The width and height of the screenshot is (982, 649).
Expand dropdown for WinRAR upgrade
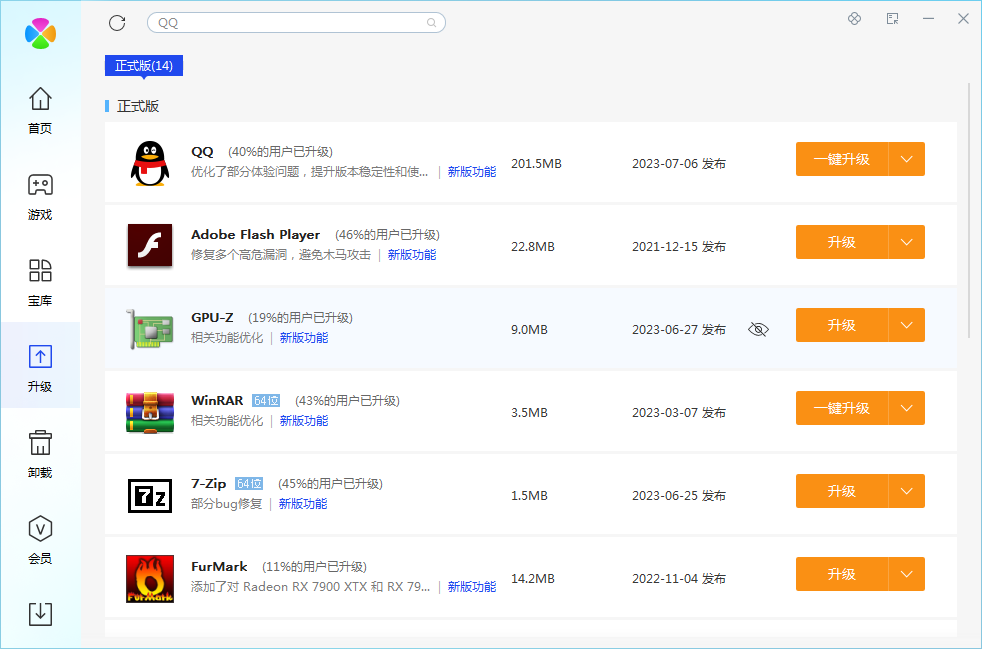click(906, 408)
